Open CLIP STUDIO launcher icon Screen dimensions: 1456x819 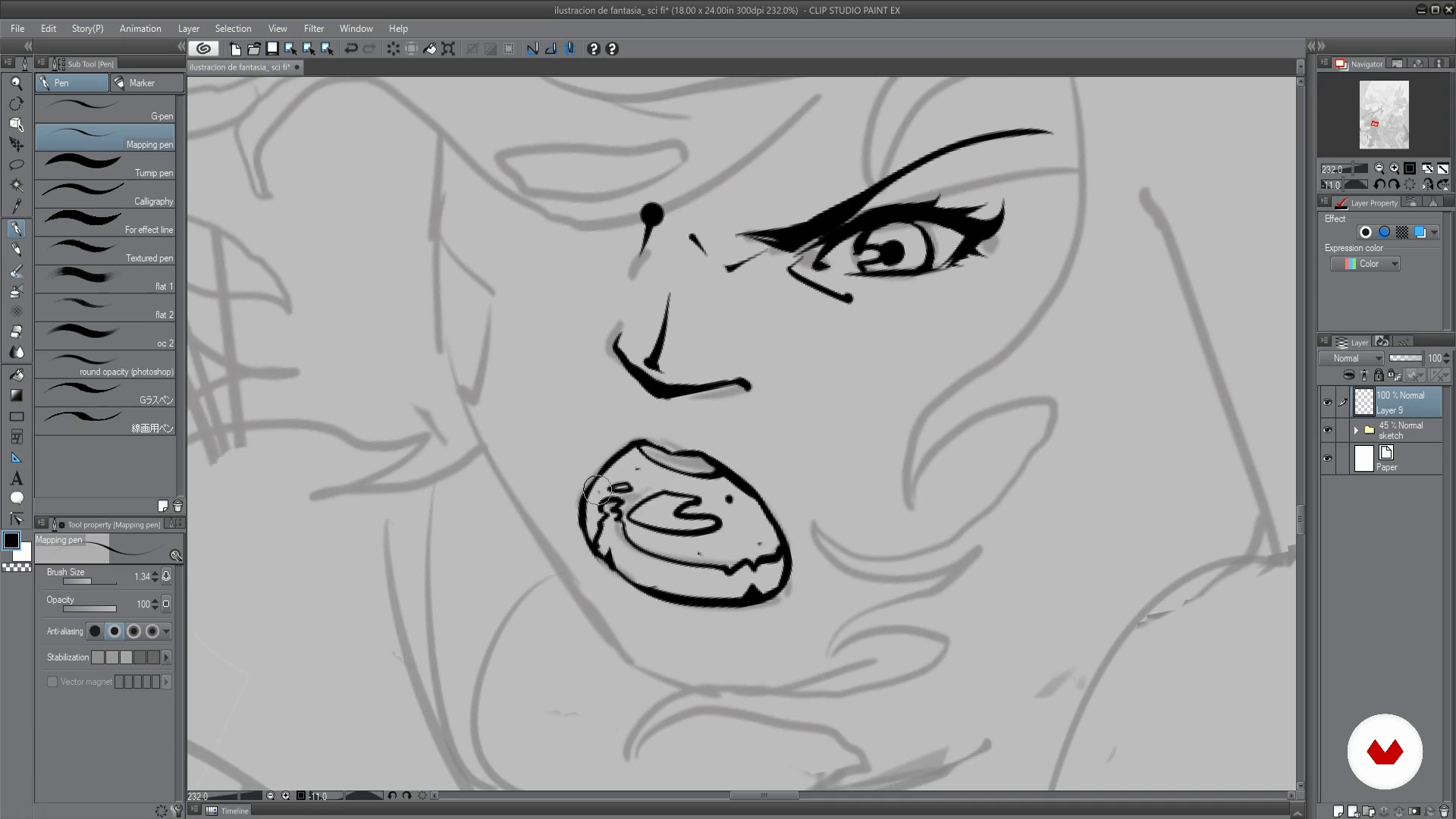(x=203, y=49)
